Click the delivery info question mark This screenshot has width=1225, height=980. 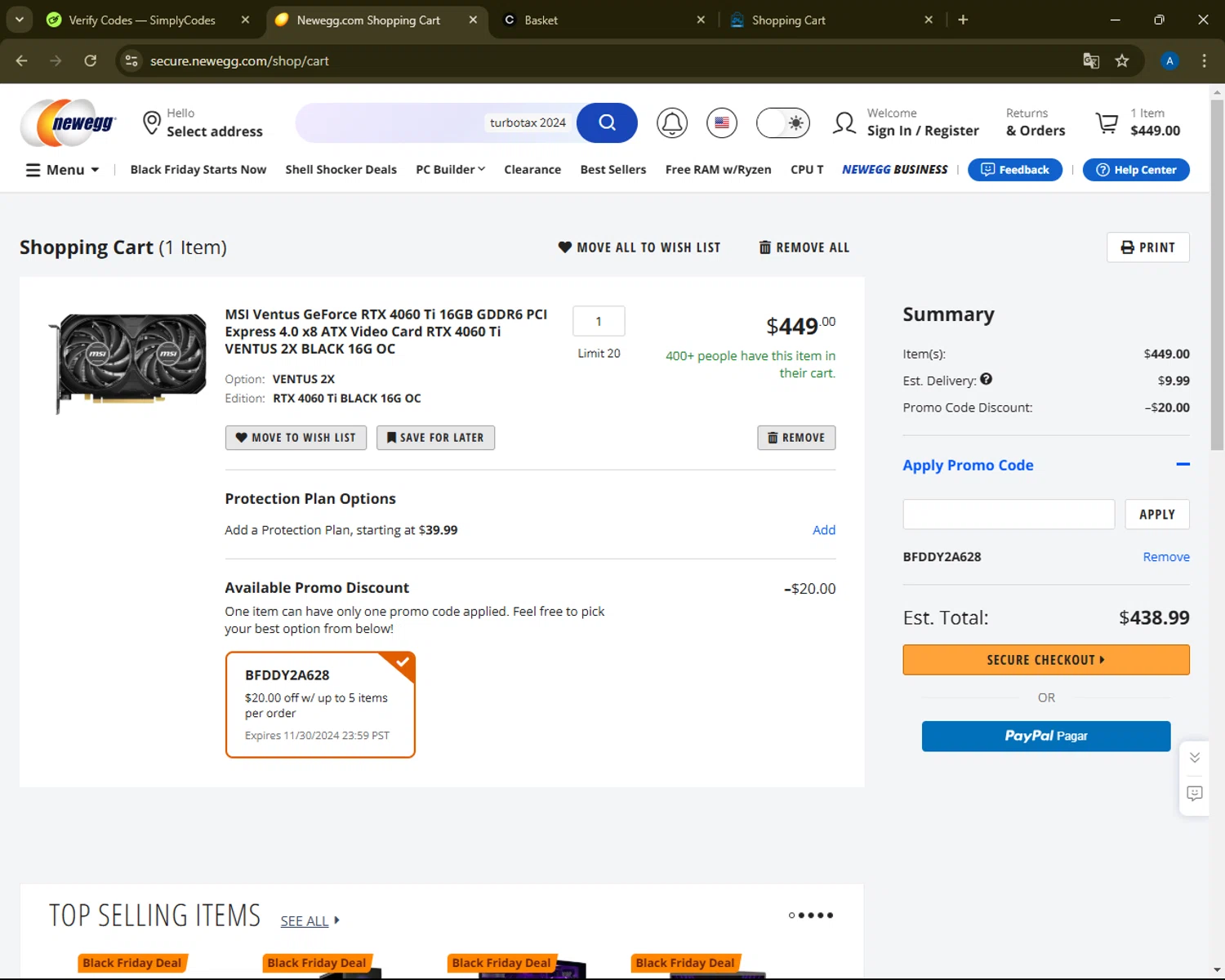click(x=987, y=379)
